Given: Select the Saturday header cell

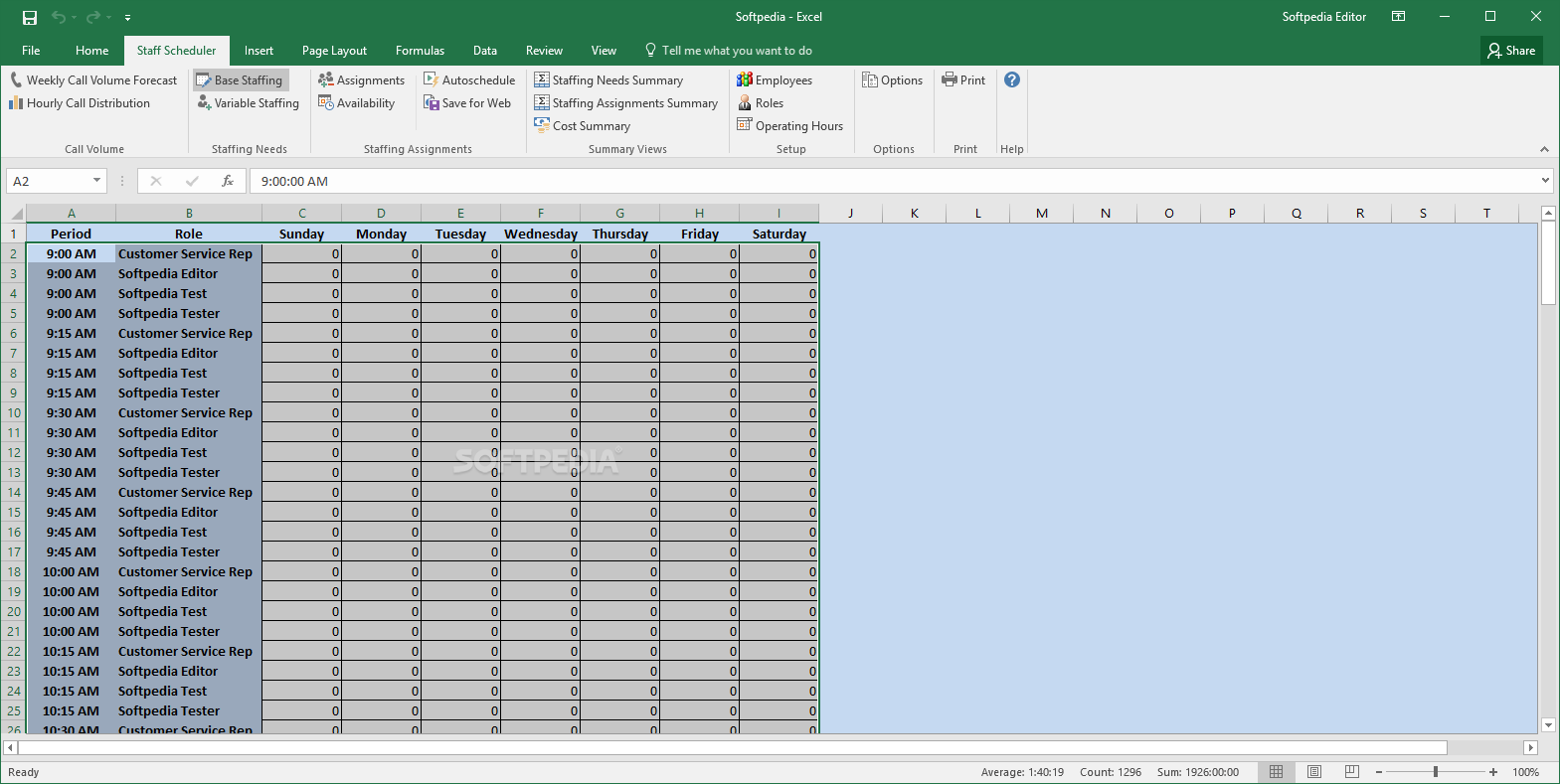Looking at the screenshot, I should (x=780, y=234).
